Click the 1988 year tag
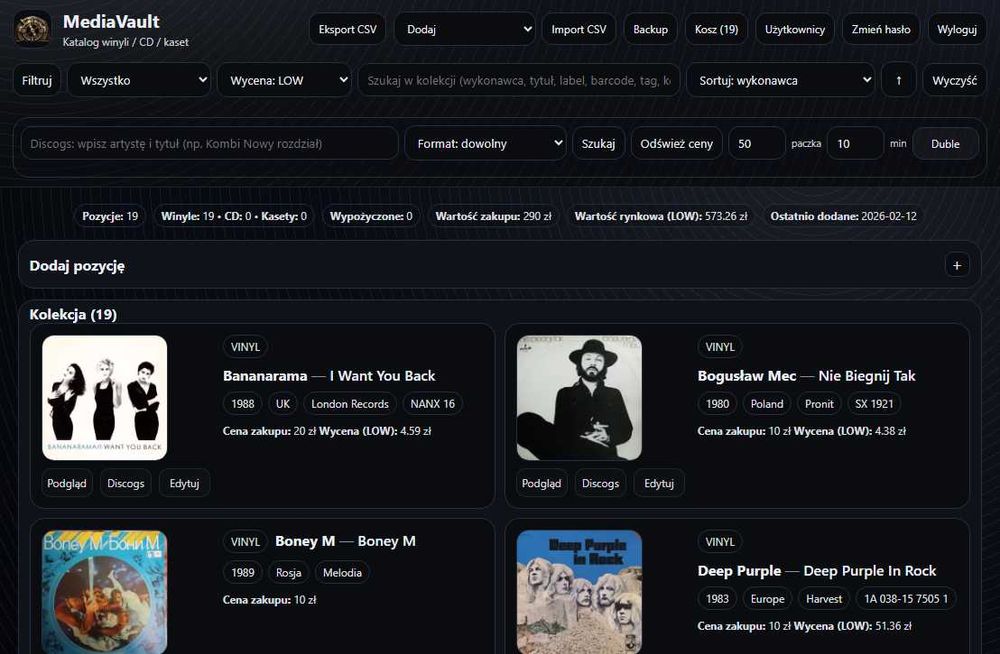 tap(242, 404)
